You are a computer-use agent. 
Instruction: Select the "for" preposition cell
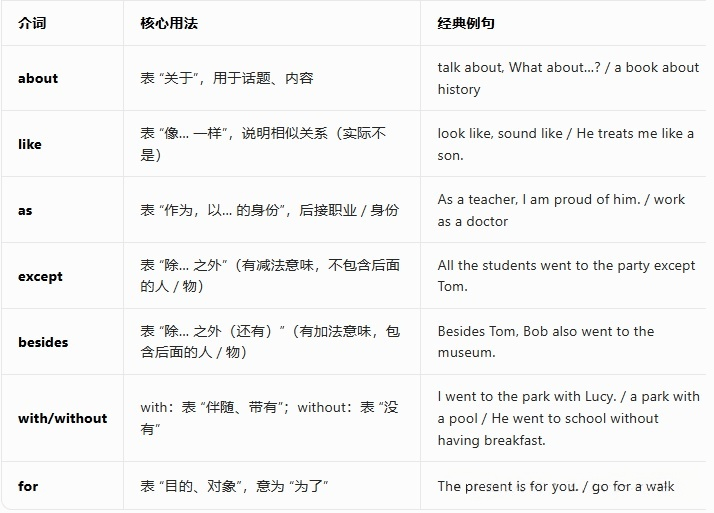click(28, 486)
